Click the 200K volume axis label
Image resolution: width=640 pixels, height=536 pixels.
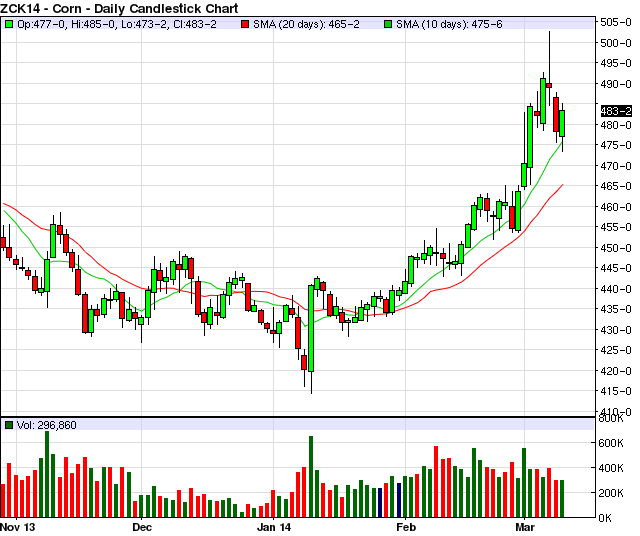[611, 493]
